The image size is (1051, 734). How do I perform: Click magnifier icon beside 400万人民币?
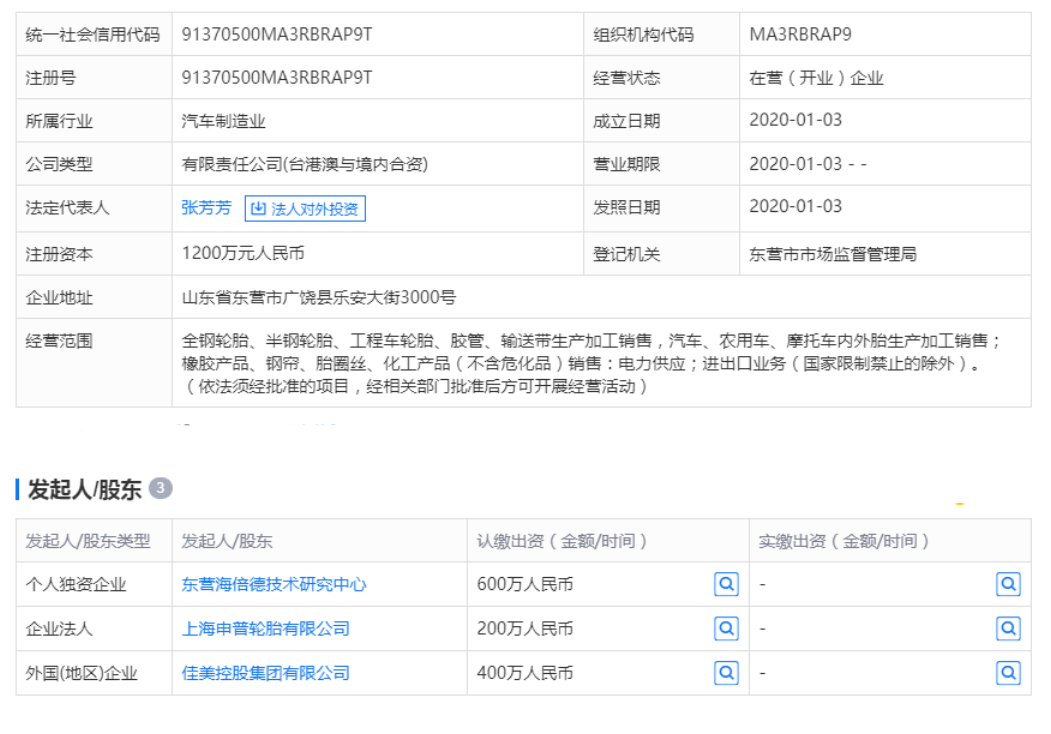coord(726,673)
